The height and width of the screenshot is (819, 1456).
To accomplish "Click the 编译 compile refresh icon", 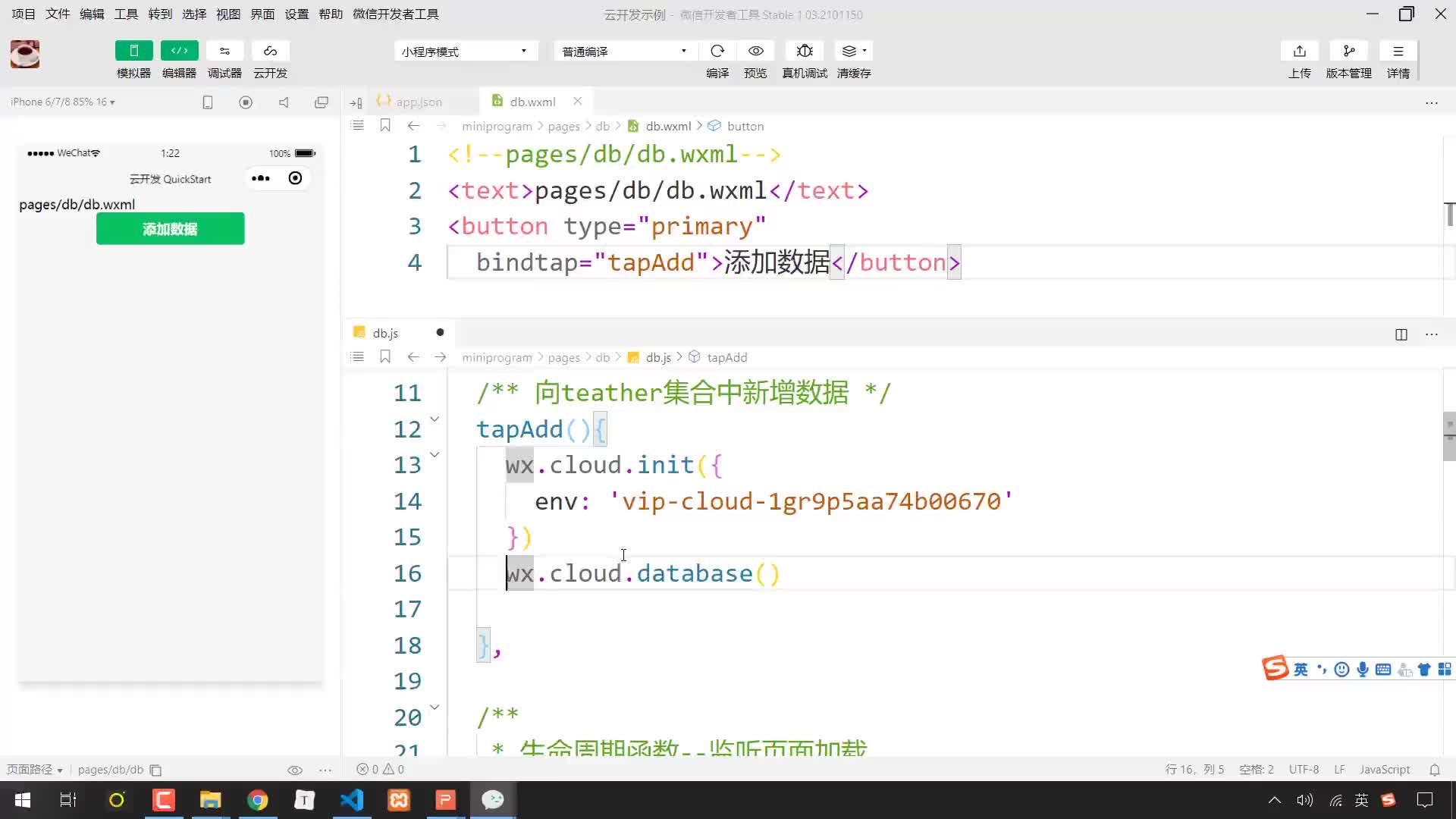I will [x=717, y=51].
